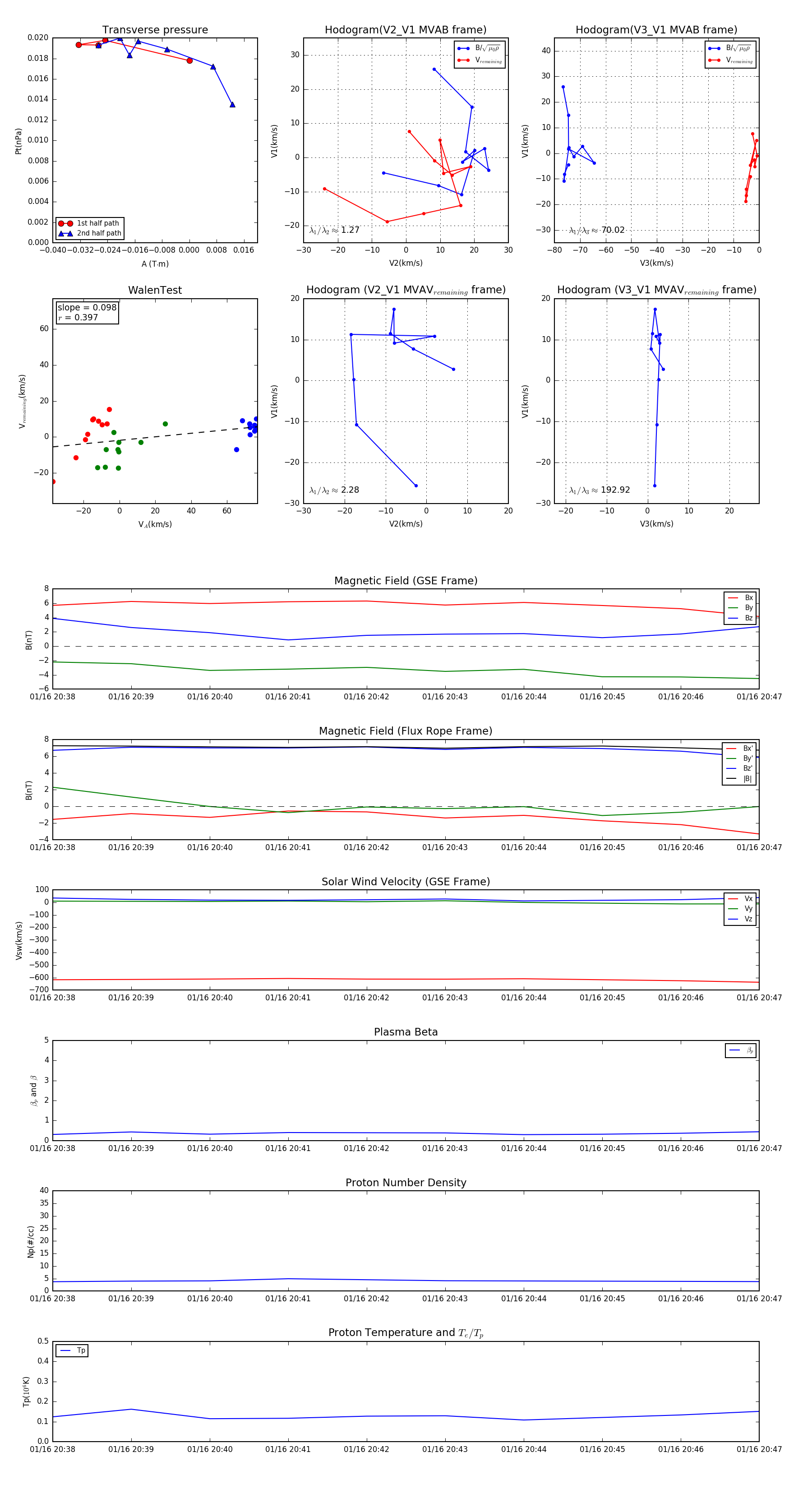
Task: Click the Vz legend entry in Solar Wind plot
Action: tap(740, 919)
